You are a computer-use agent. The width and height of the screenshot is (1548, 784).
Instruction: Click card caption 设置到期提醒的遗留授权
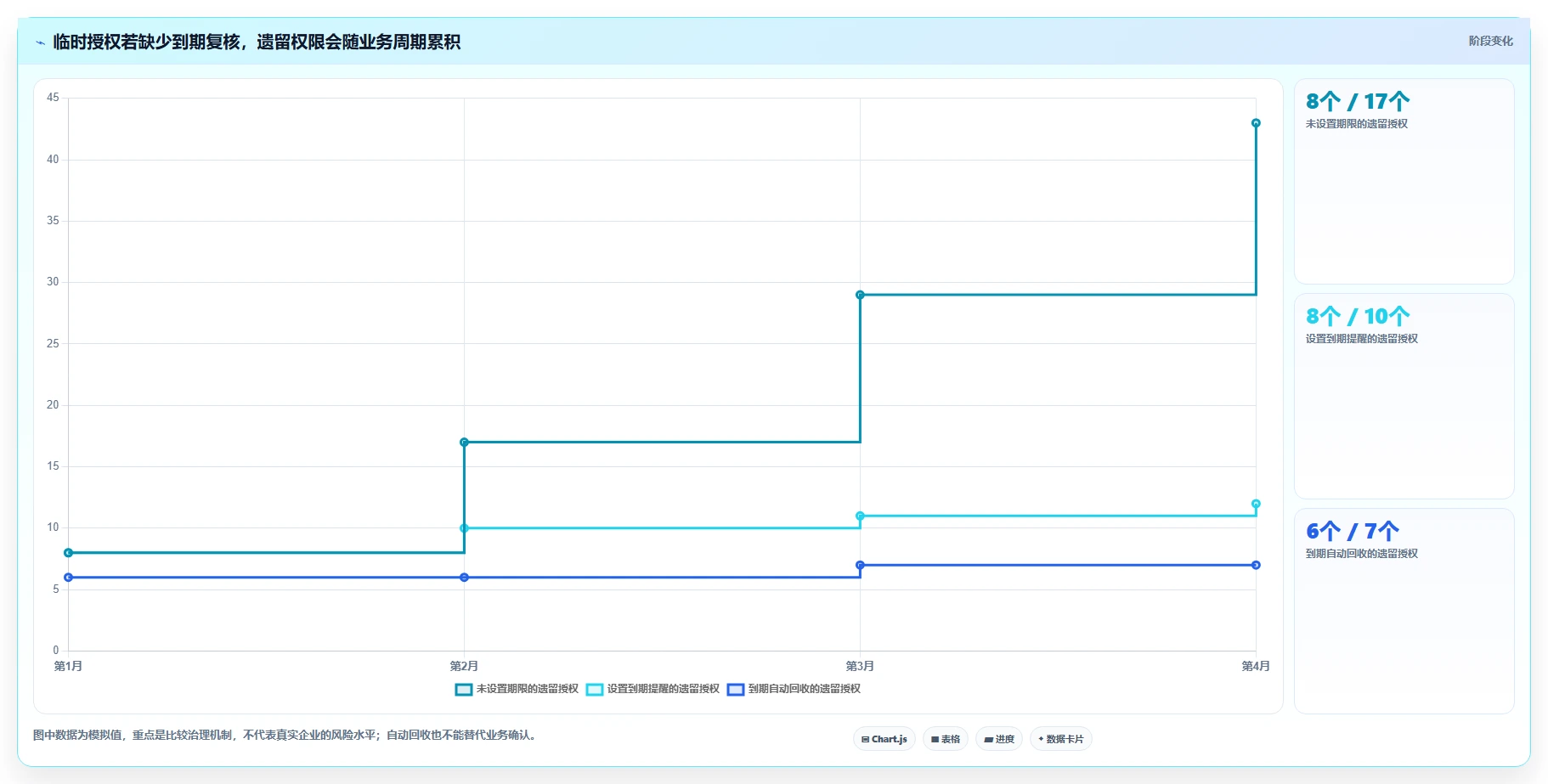pos(1362,339)
